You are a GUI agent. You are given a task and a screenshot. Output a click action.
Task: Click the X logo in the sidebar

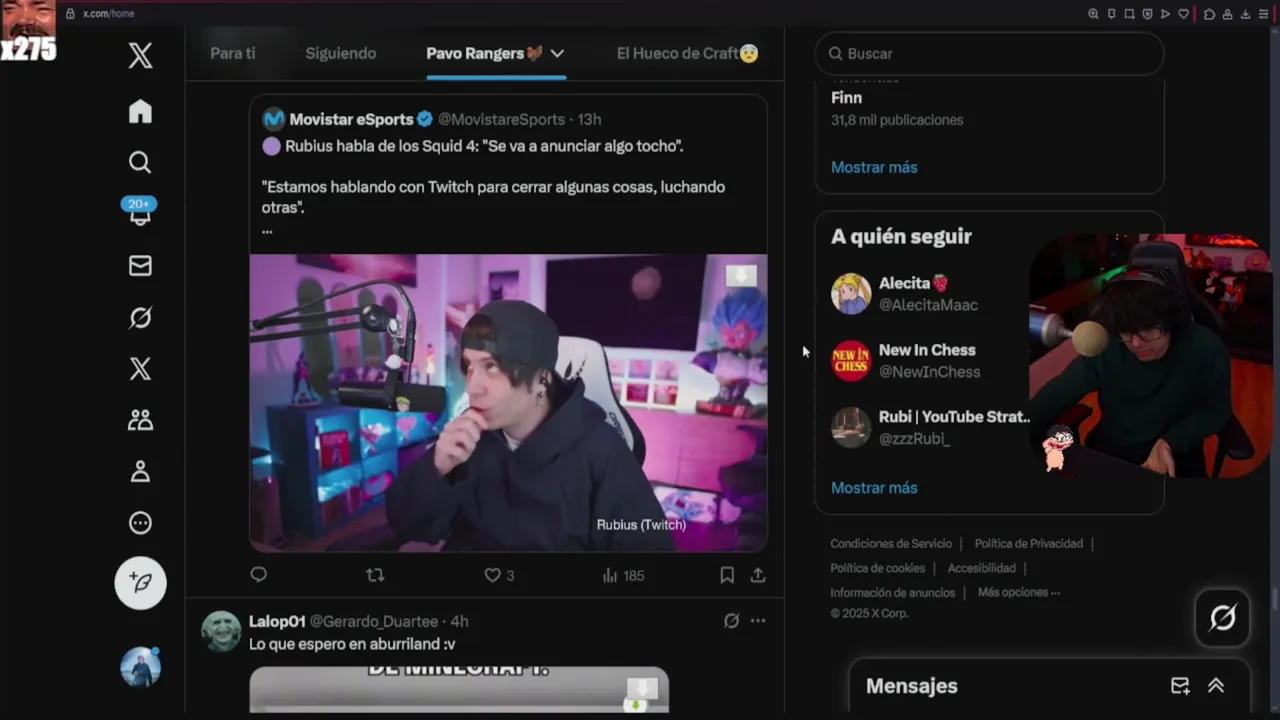coord(140,55)
